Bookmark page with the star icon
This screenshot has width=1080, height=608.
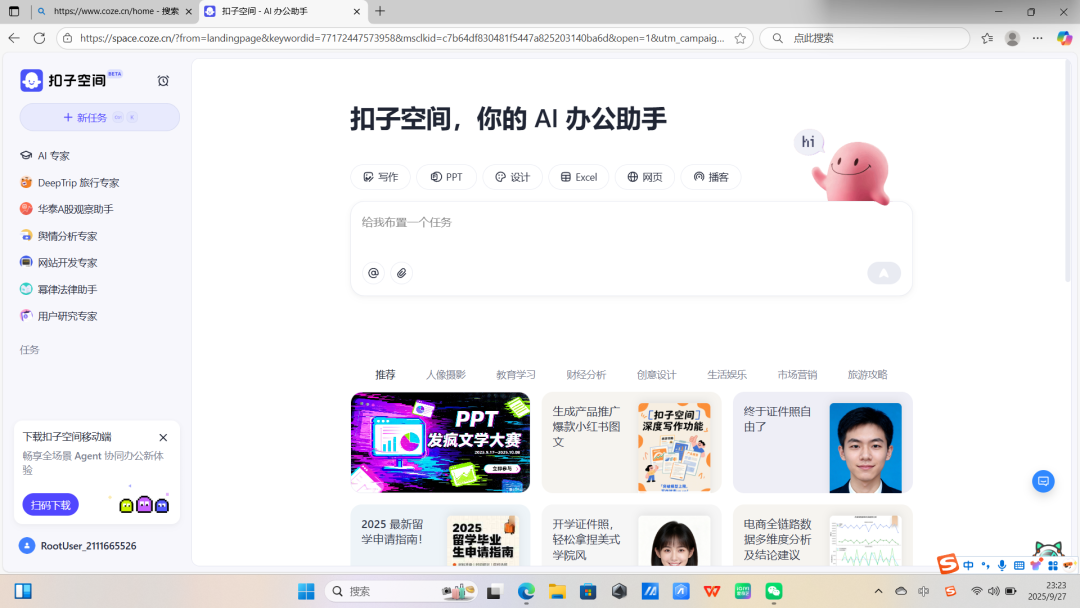[x=740, y=39]
